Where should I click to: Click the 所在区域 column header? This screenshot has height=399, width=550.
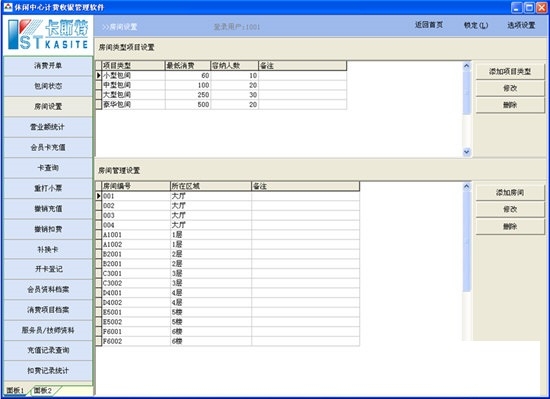pyautogui.click(x=211, y=186)
